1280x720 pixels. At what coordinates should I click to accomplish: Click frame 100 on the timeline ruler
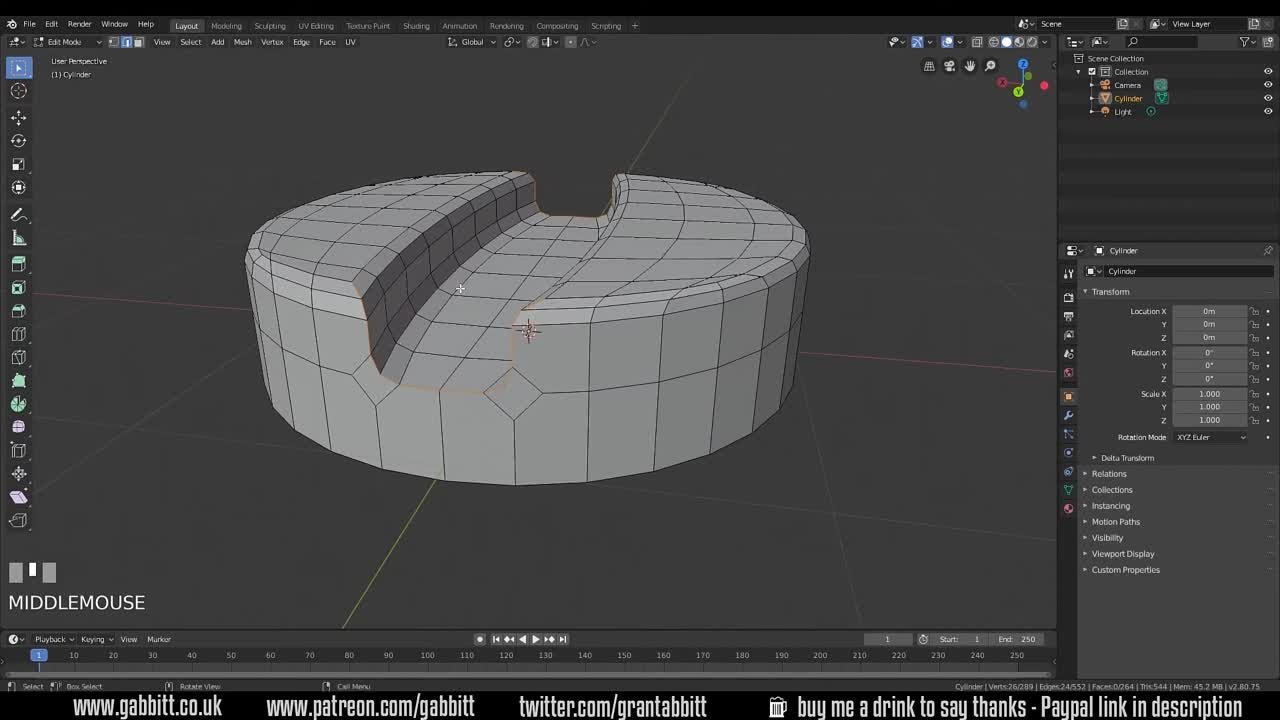(x=427, y=655)
